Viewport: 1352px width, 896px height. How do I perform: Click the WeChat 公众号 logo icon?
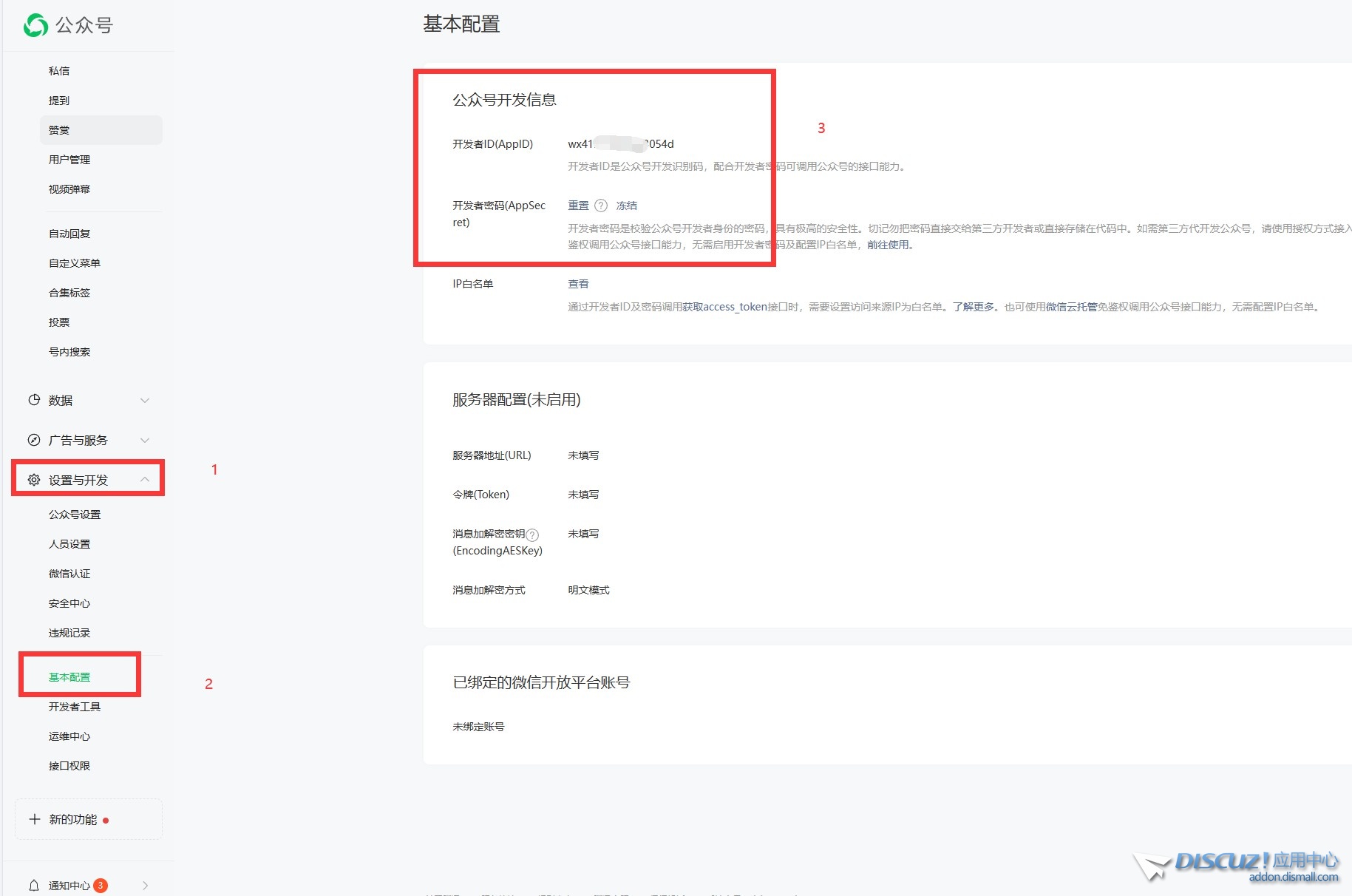(x=35, y=25)
